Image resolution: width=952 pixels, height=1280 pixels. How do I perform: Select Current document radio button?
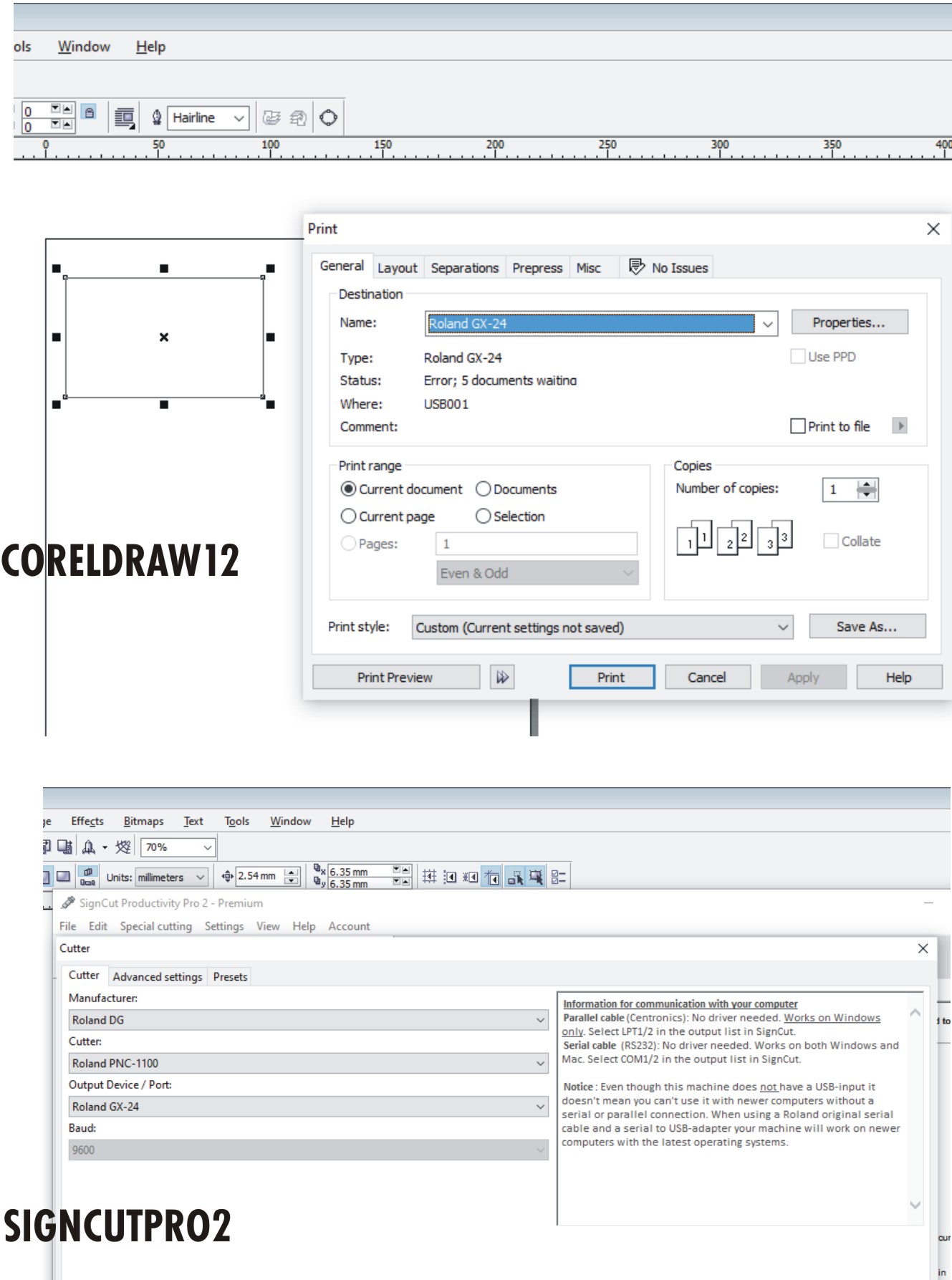pyautogui.click(x=348, y=489)
